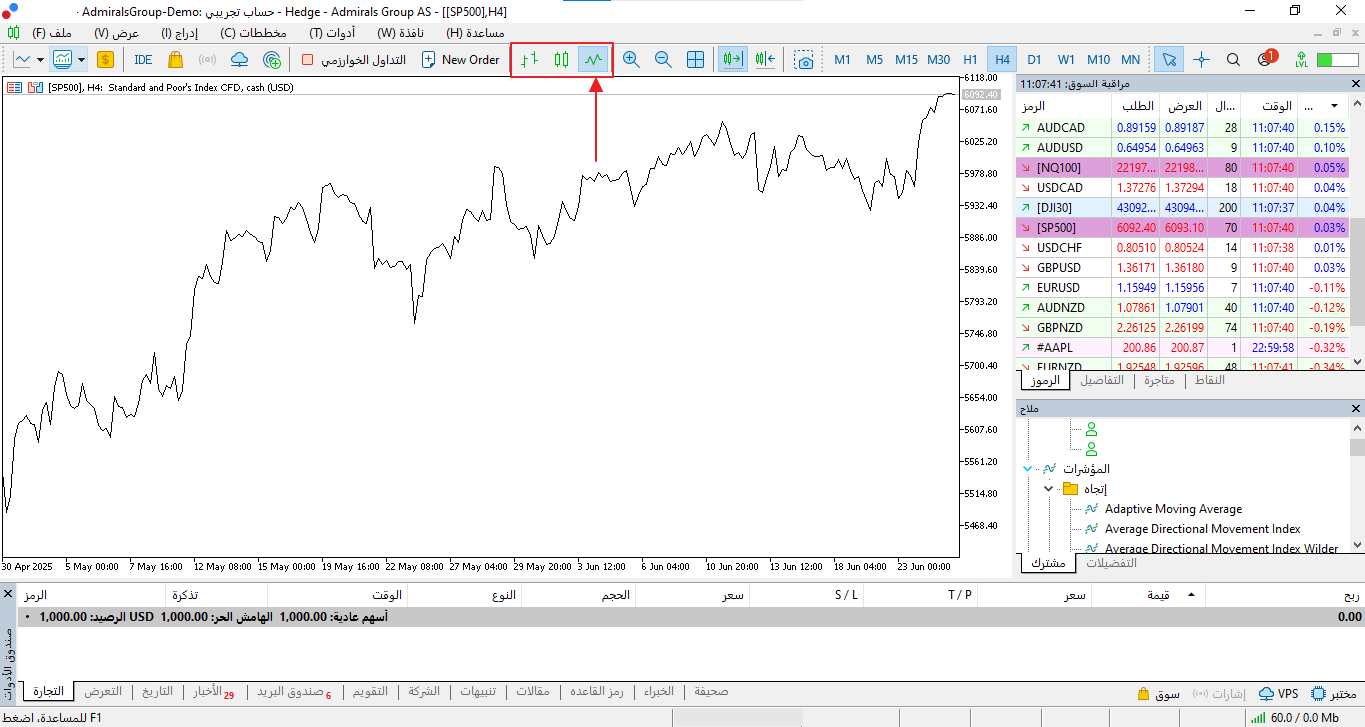Switch timeframe to D1

click(x=1034, y=60)
